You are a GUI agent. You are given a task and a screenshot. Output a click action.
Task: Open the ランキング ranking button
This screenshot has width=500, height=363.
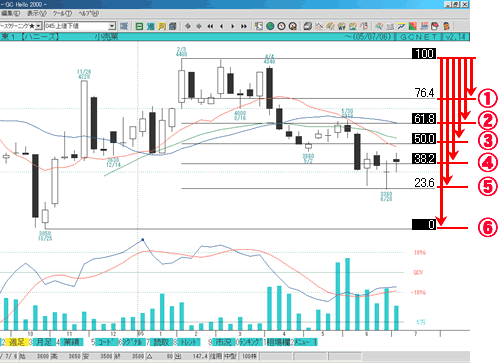click(x=251, y=342)
